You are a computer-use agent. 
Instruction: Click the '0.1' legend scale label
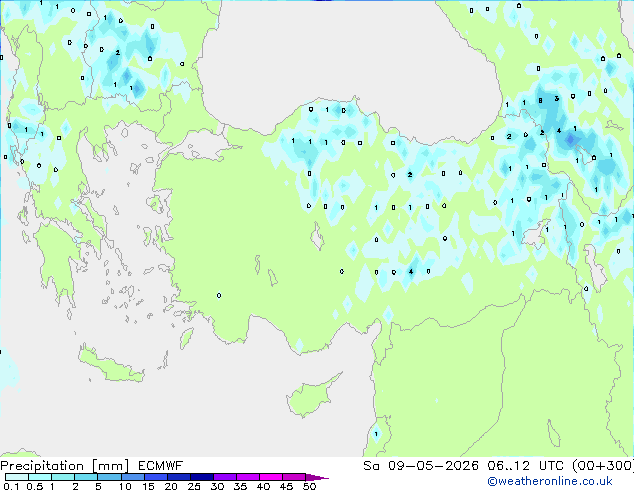click(x=11, y=486)
